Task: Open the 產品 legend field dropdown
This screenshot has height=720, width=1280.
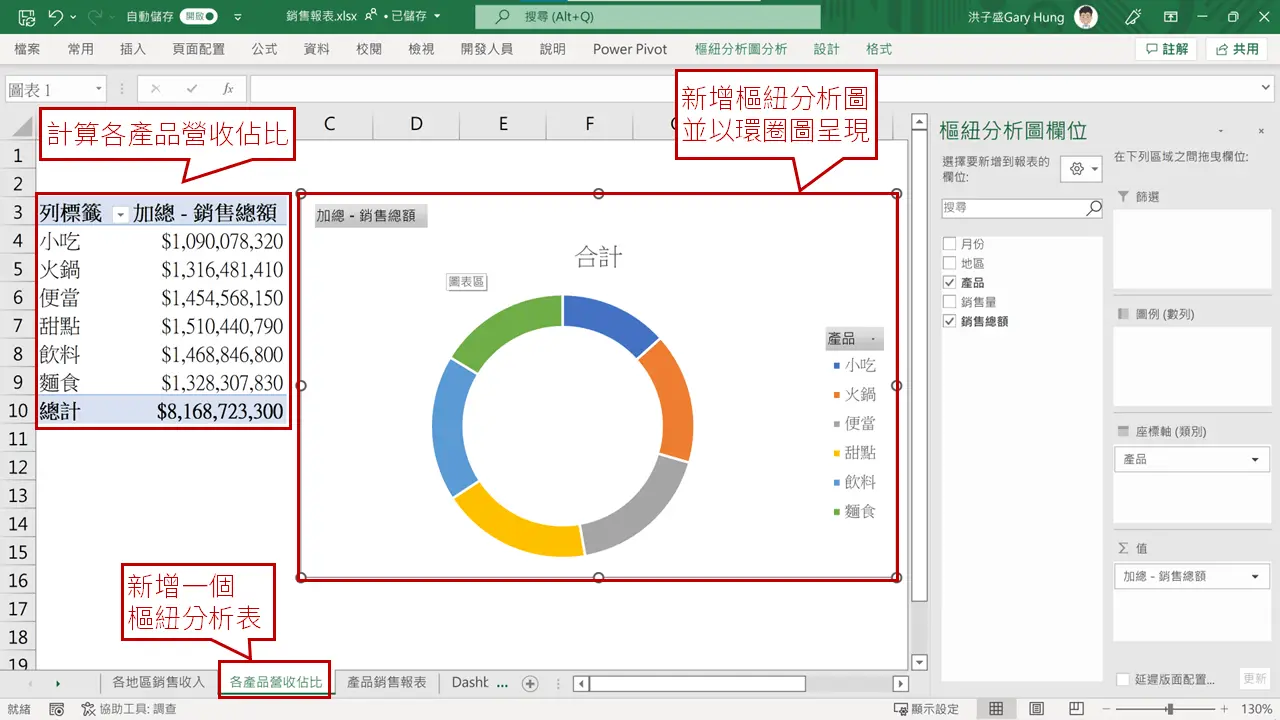Action: point(873,340)
